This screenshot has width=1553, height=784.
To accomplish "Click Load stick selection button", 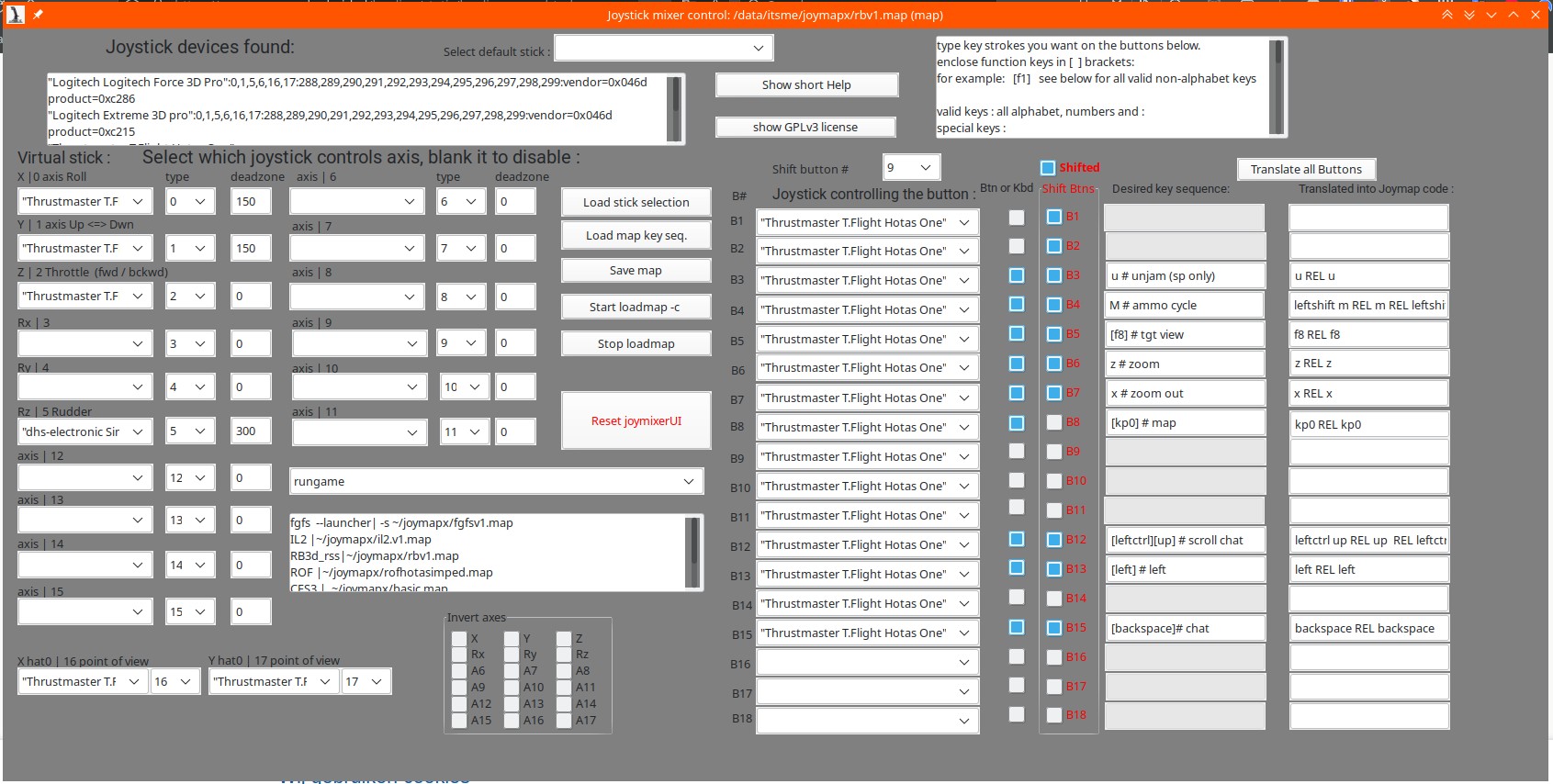I will pyautogui.click(x=636, y=202).
